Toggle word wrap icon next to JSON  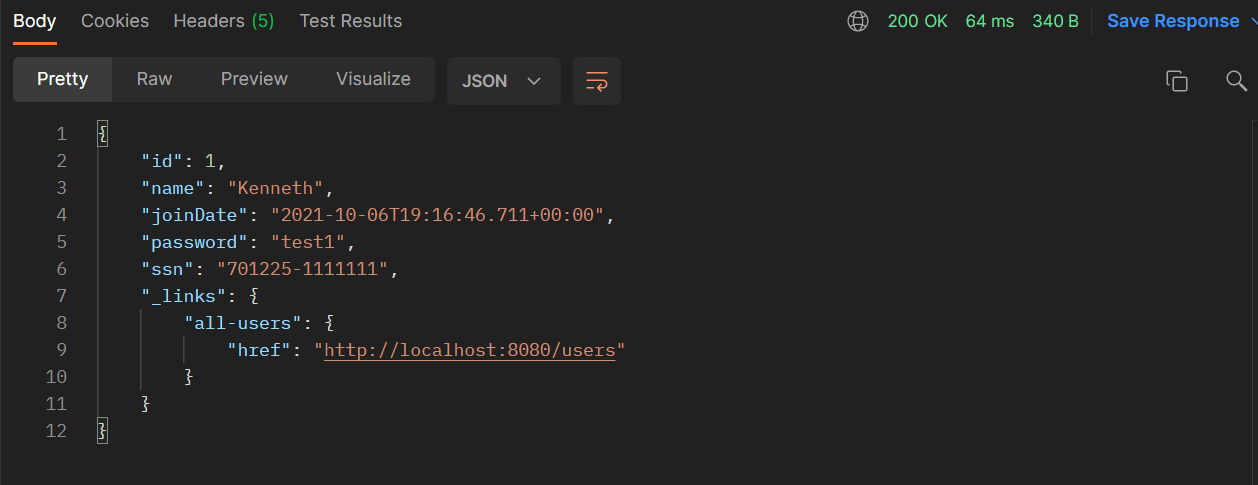[x=597, y=81]
